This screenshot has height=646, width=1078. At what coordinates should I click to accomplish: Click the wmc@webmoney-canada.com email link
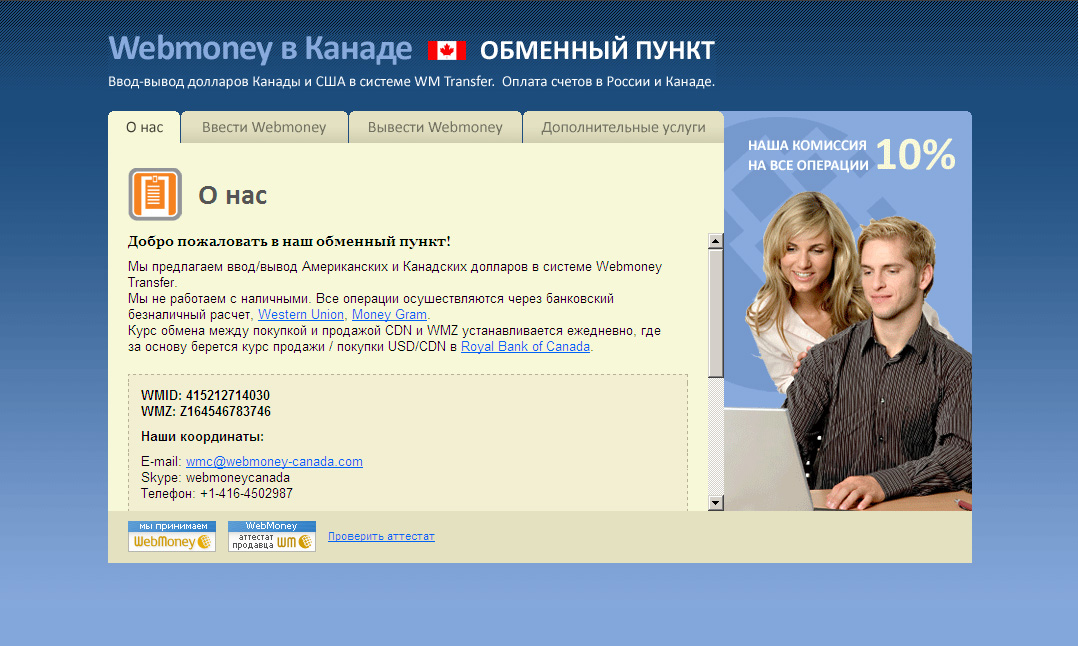click(274, 461)
